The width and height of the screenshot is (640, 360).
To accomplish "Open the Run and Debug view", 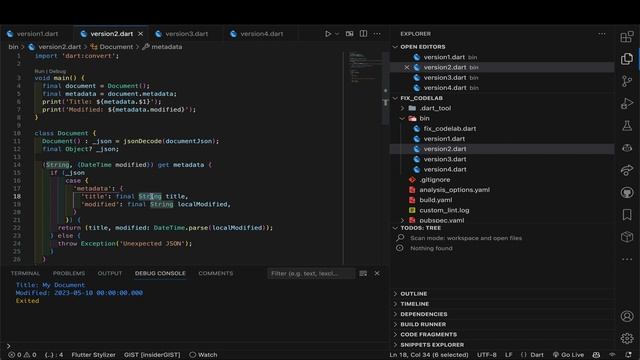I will click(x=627, y=103).
